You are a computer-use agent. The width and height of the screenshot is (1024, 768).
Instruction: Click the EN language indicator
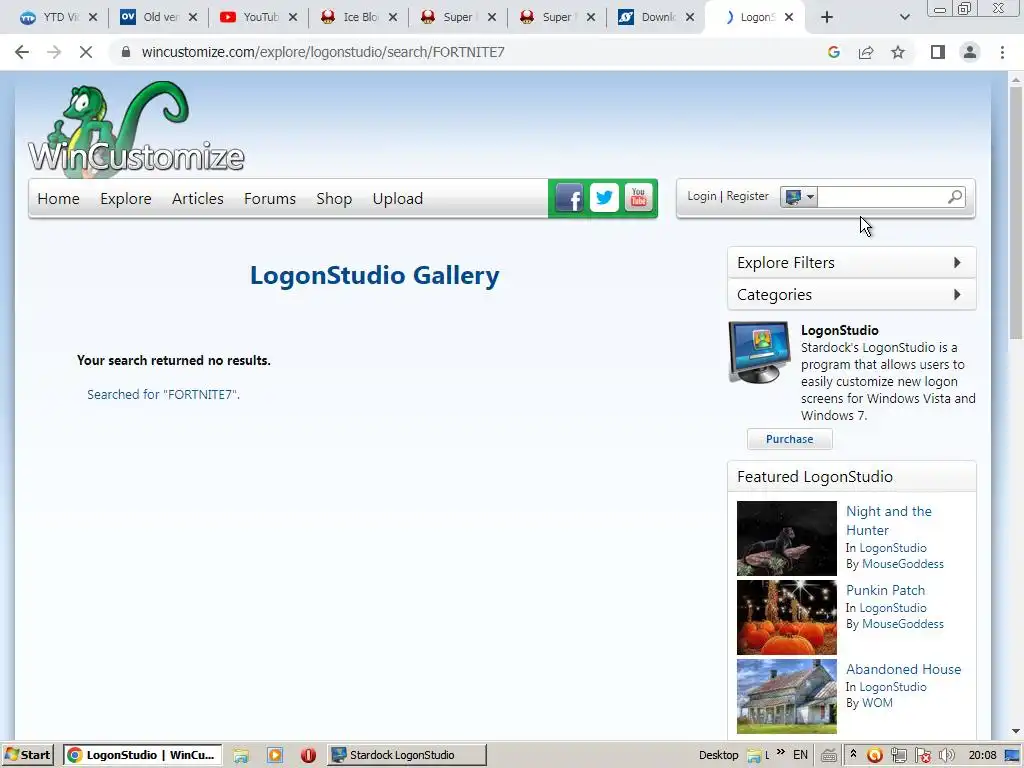800,755
